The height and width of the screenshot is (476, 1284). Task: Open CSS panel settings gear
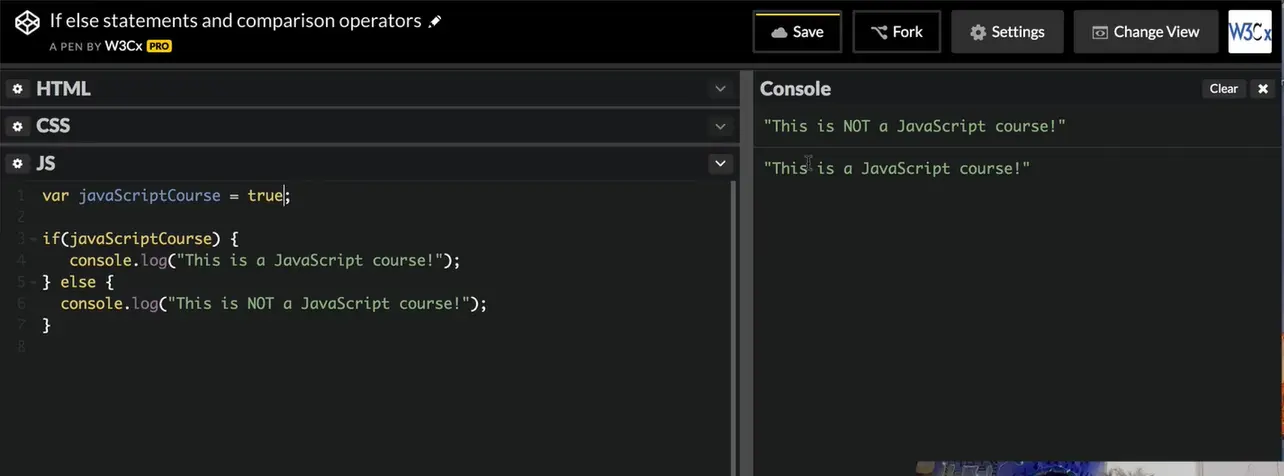[x=17, y=126]
